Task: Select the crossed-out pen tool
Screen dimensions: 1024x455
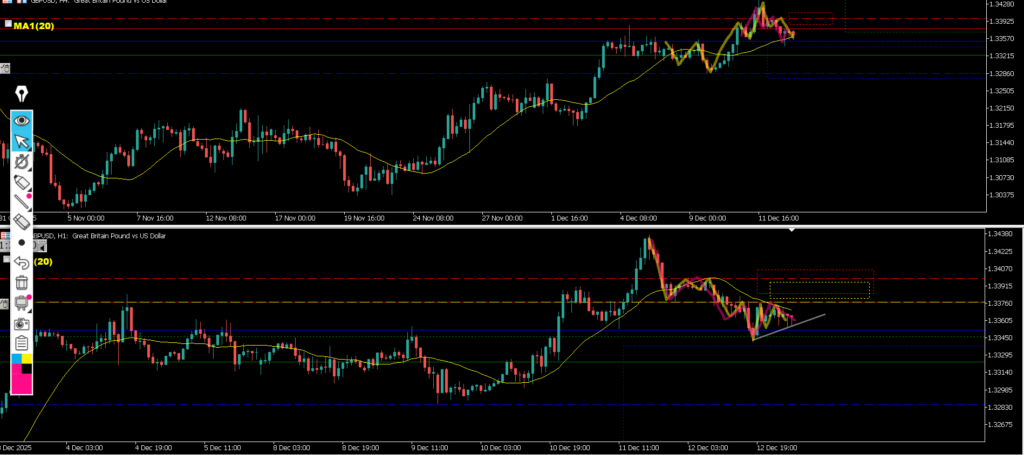Action: pos(22,161)
